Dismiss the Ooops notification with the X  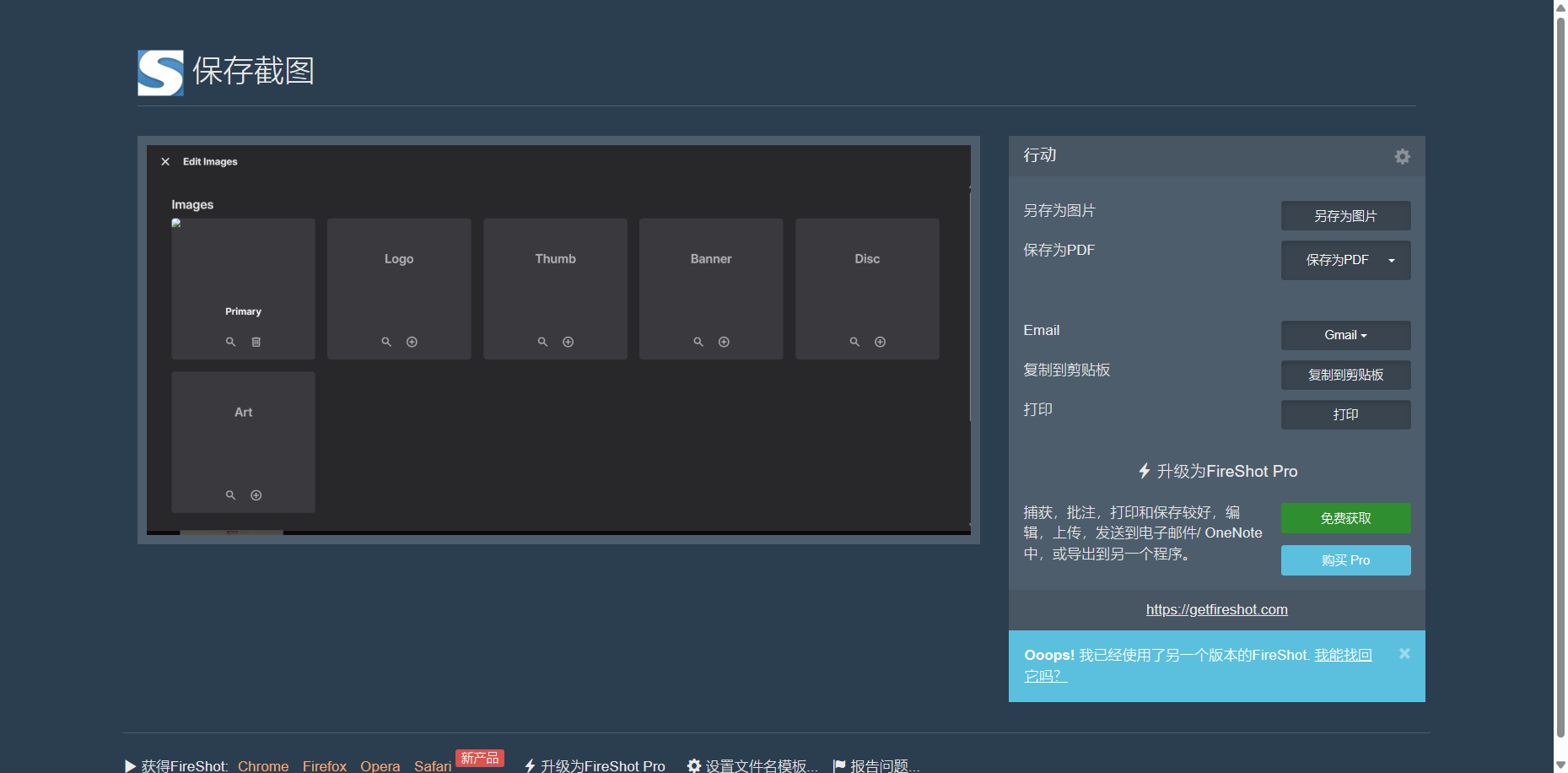coord(1404,654)
